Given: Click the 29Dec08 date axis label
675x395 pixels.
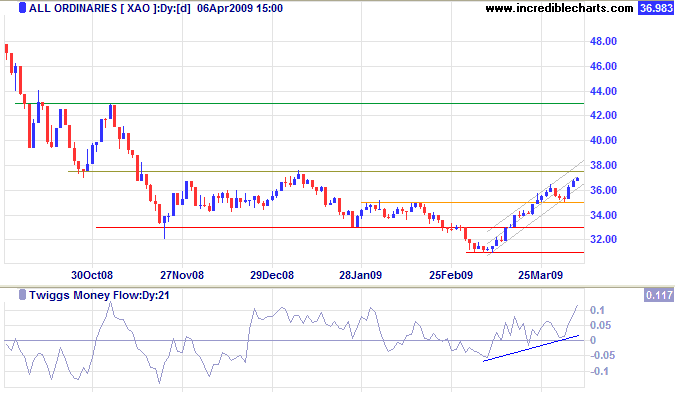Looking at the screenshot, I should tap(272, 275).
